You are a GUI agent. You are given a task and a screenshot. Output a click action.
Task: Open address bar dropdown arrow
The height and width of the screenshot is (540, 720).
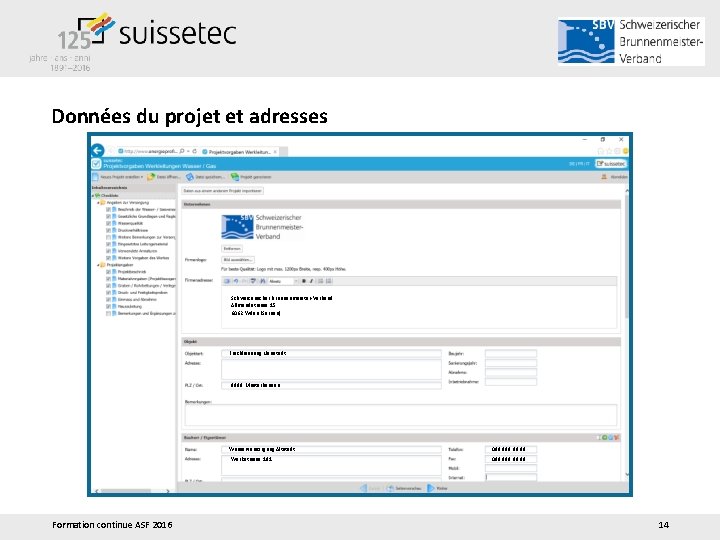pos(188,151)
